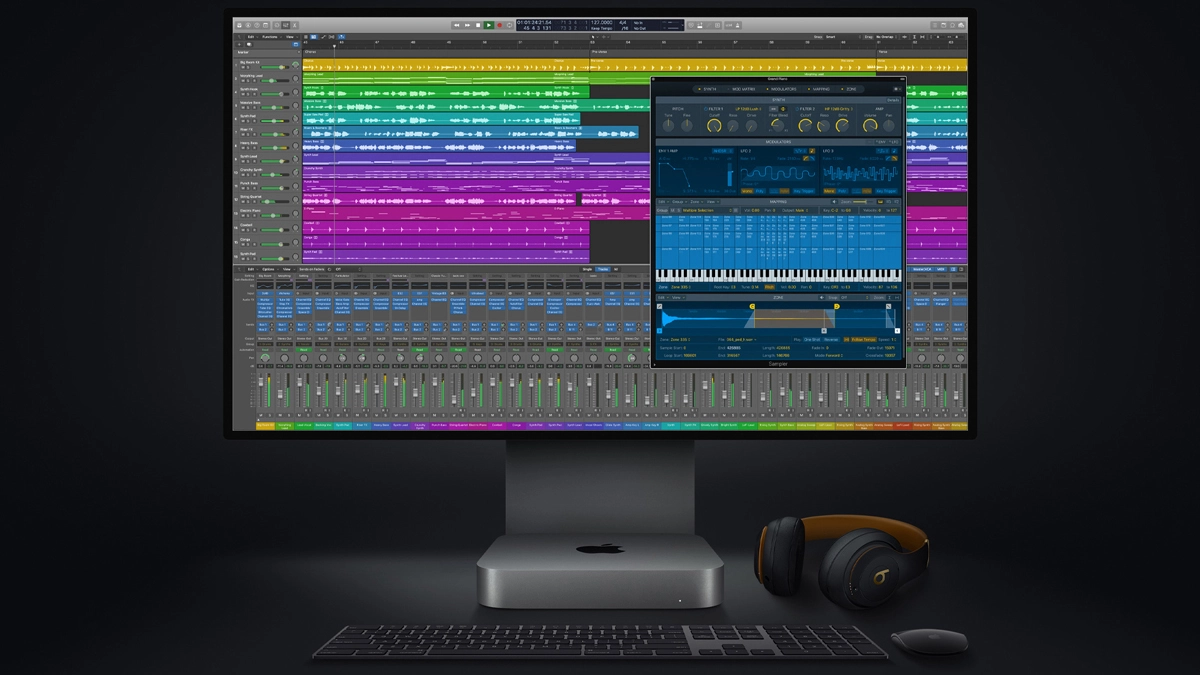This screenshot has width=1200, height=675.
Task: Show the Inspector via its control bar icon
Action: point(248,25)
